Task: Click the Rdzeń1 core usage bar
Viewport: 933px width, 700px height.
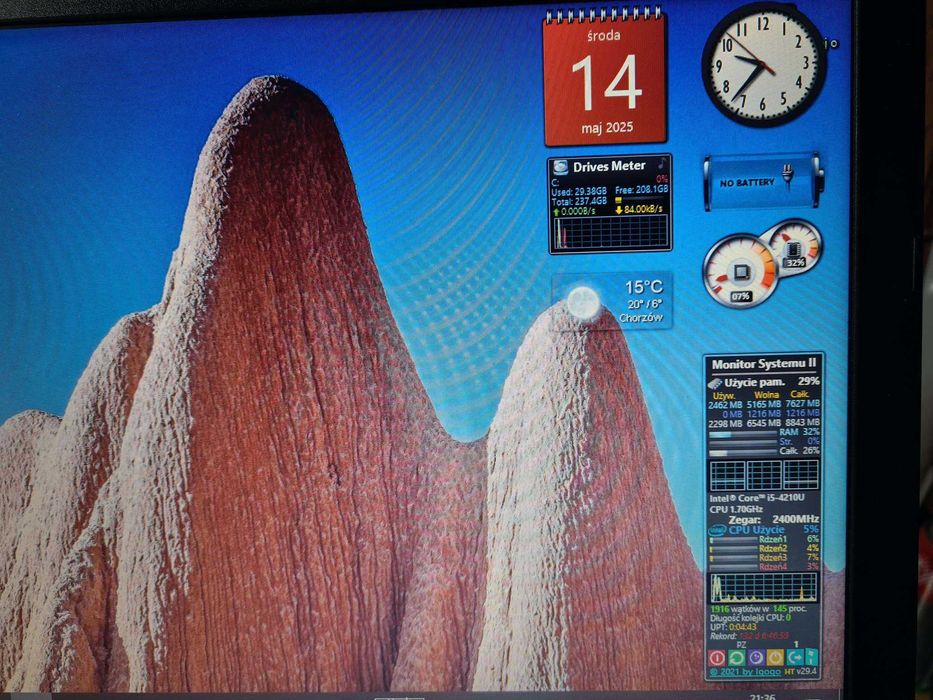Action: click(733, 541)
